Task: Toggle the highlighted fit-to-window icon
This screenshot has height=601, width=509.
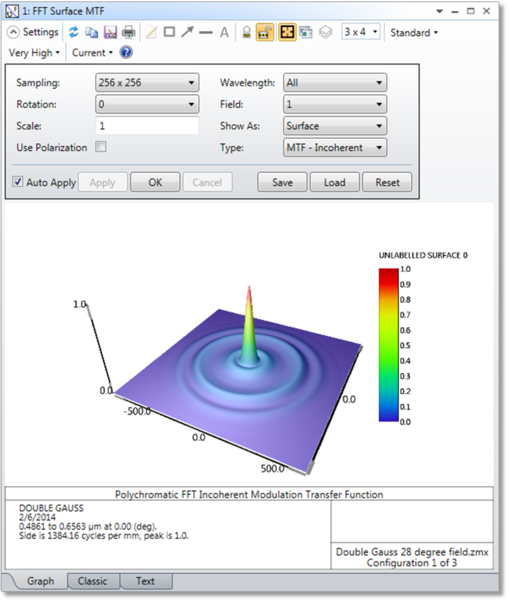Action: 287,32
